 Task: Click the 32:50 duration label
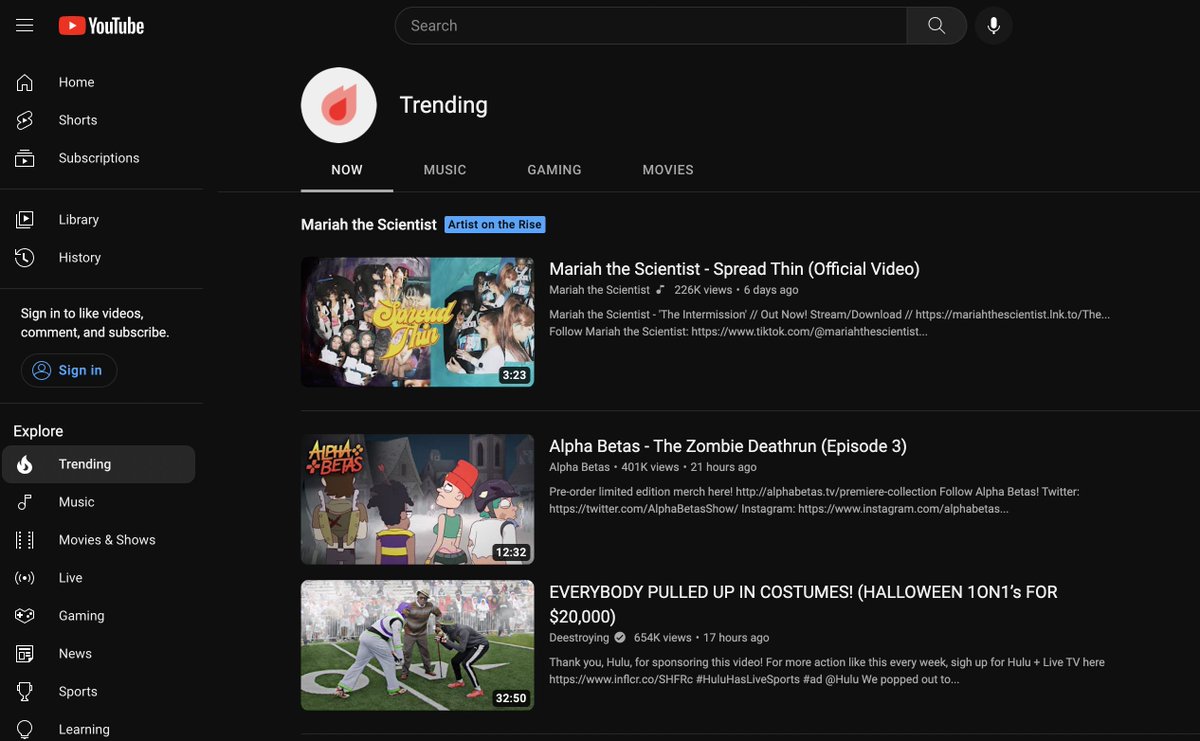511,698
